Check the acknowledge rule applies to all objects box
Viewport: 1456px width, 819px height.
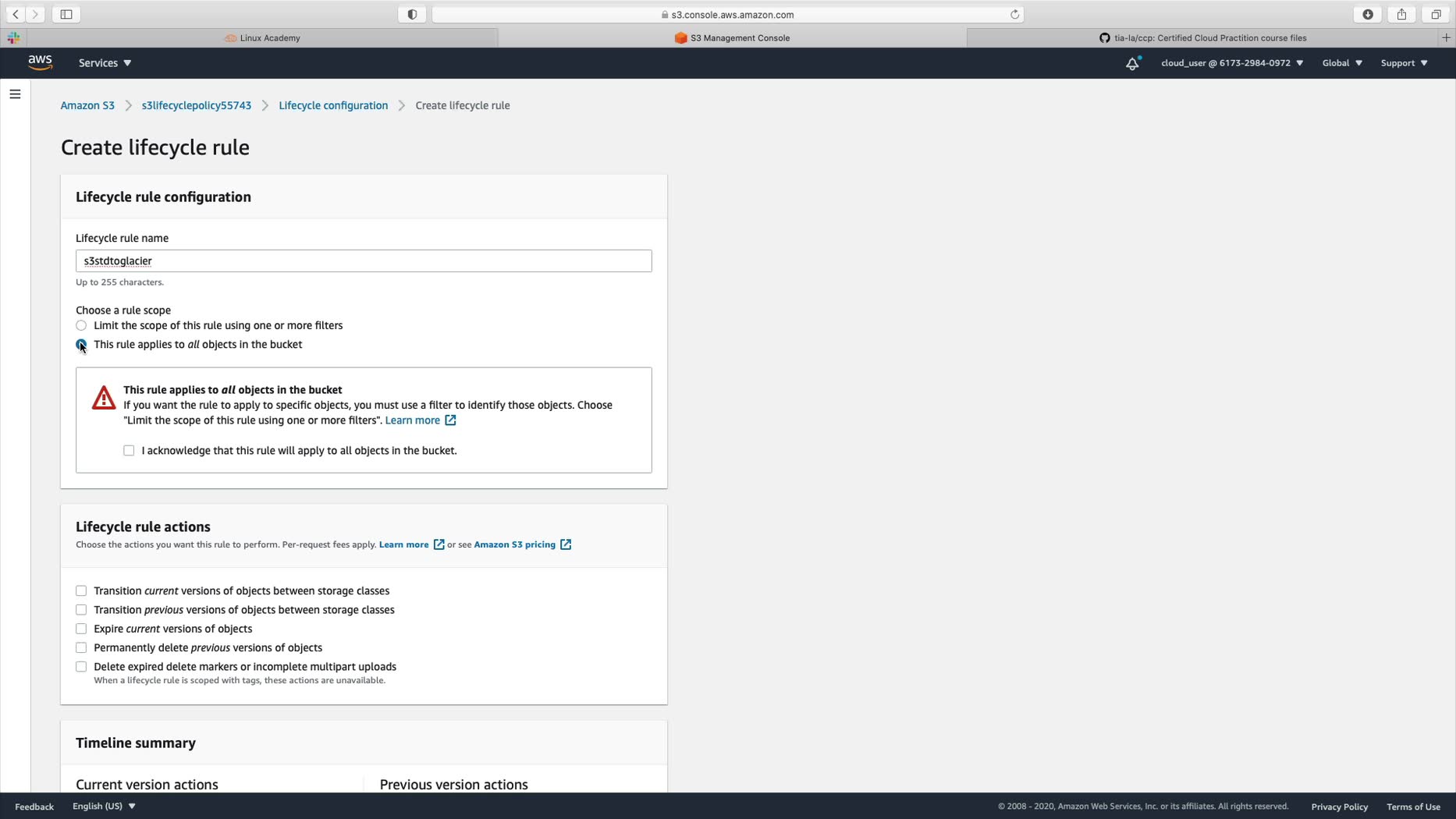pyautogui.click(x=129, y=451)
